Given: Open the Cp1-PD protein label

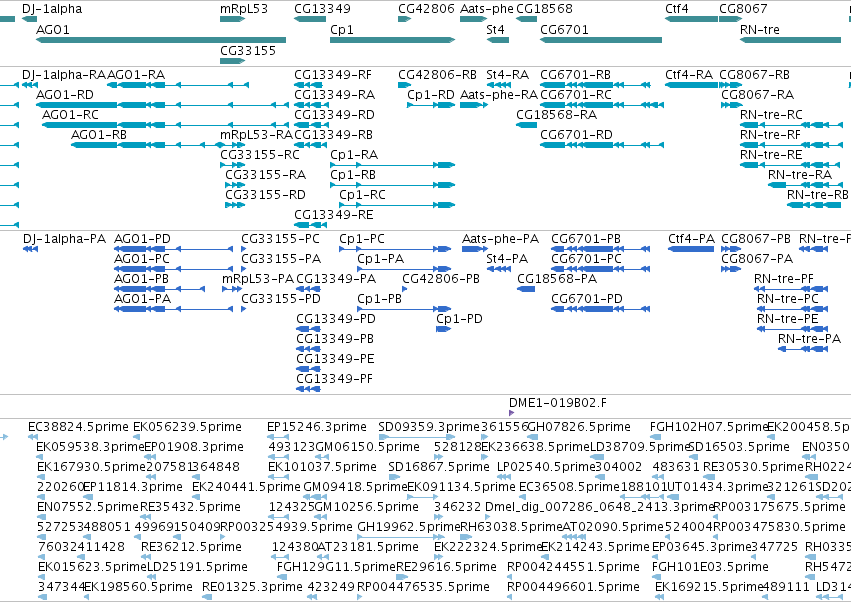Looking at the screenshot, I should 459,319.
